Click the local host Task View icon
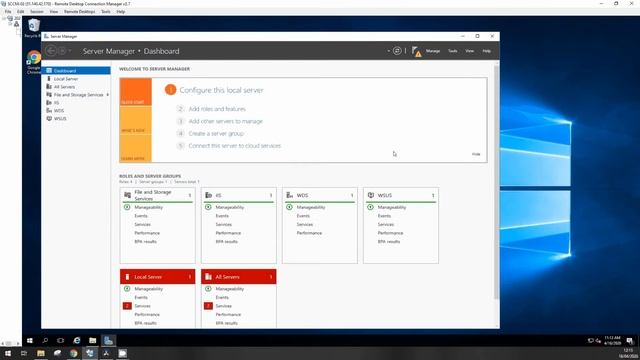This screenshot has height=360, width=640. [x=24, y=353]
